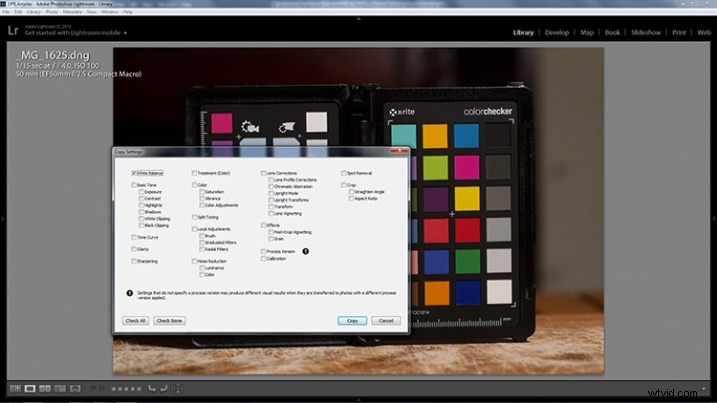Enable Noise Reduction checkbox

tap(194, 261)
